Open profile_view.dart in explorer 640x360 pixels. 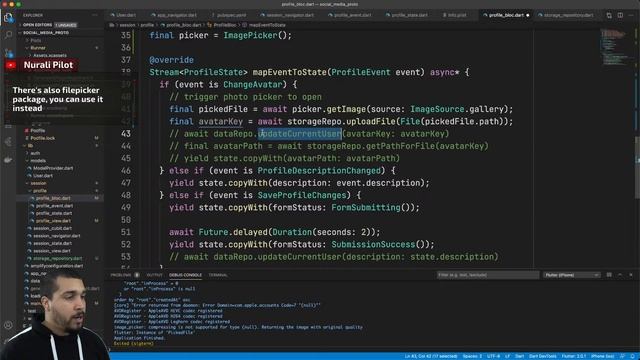tap(53, 221)
